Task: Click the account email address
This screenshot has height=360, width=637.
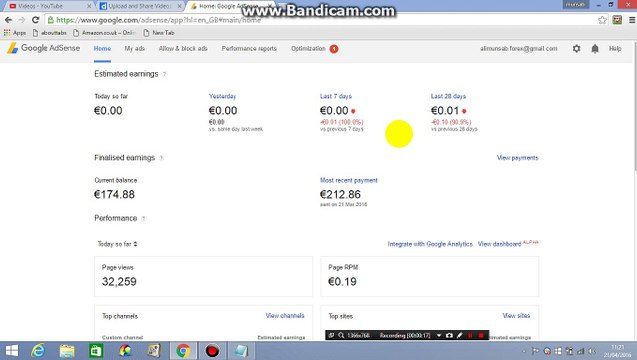Action: 518,49
